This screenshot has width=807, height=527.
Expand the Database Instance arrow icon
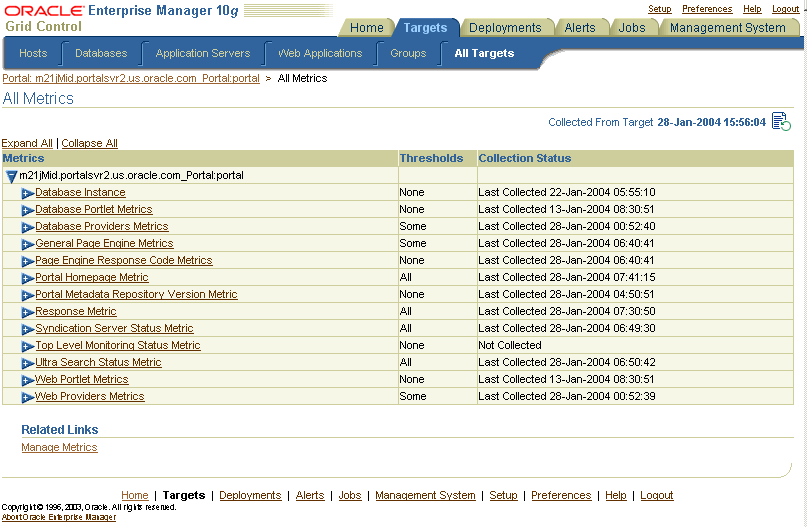pyautogui.click(x=27, y=194)
